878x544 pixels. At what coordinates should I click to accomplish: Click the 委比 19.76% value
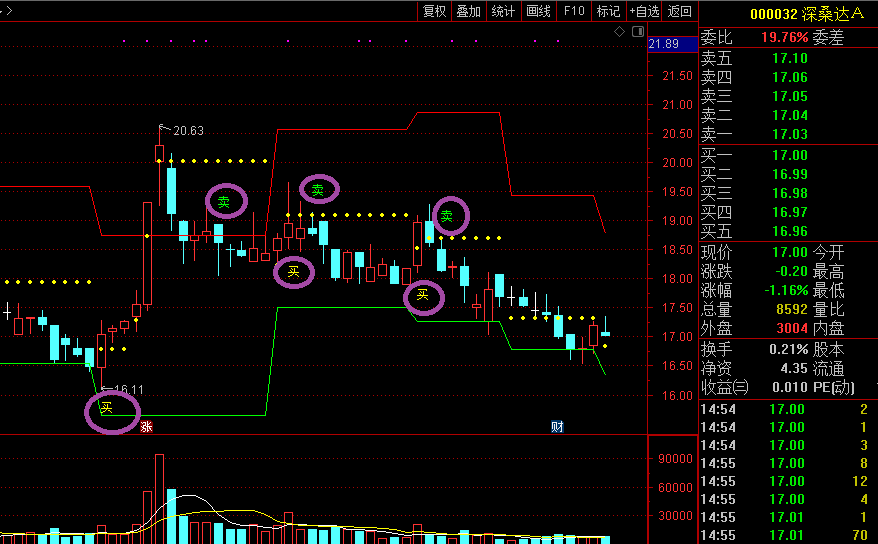coord(784,37)
